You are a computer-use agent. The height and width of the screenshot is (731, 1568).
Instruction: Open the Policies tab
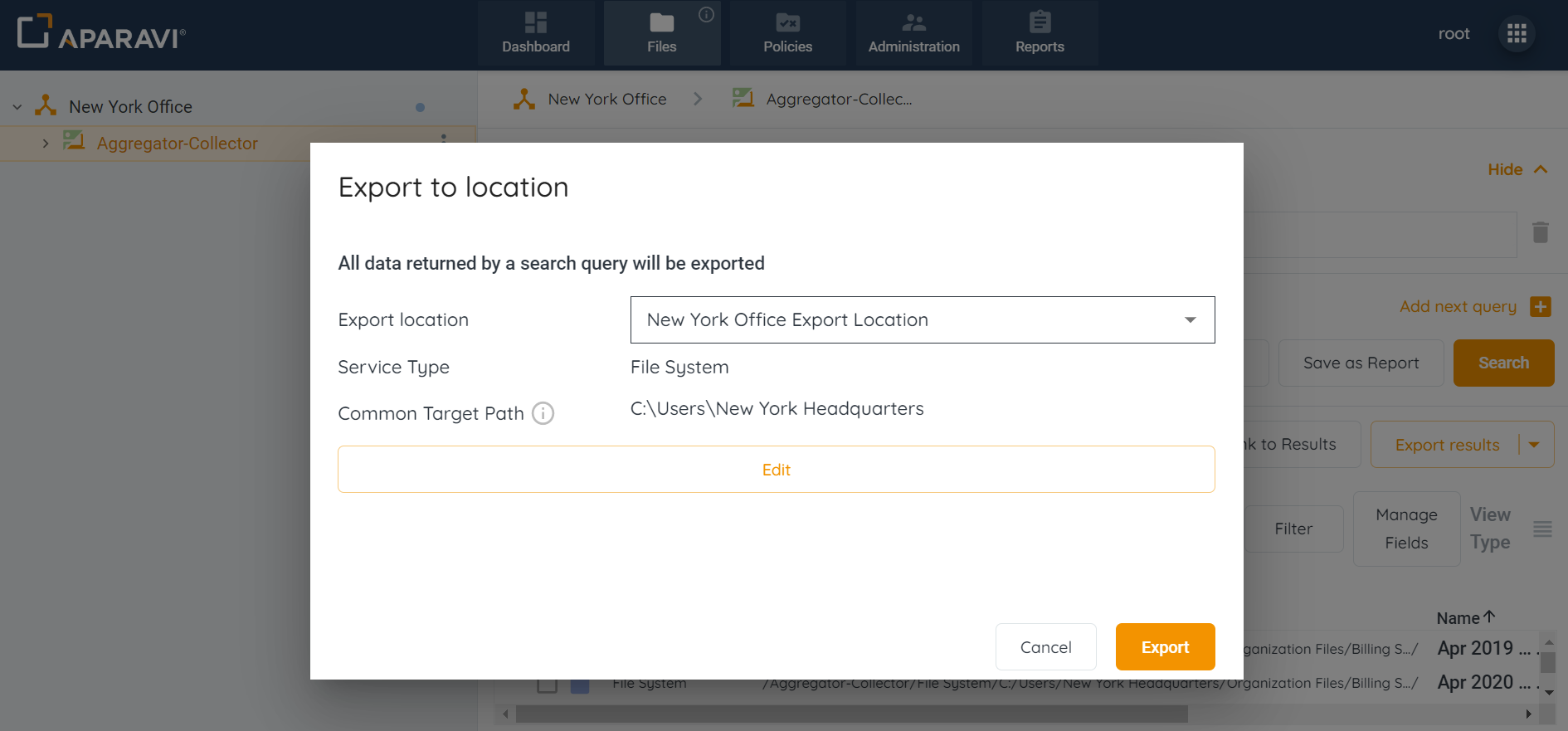[787, 33]
